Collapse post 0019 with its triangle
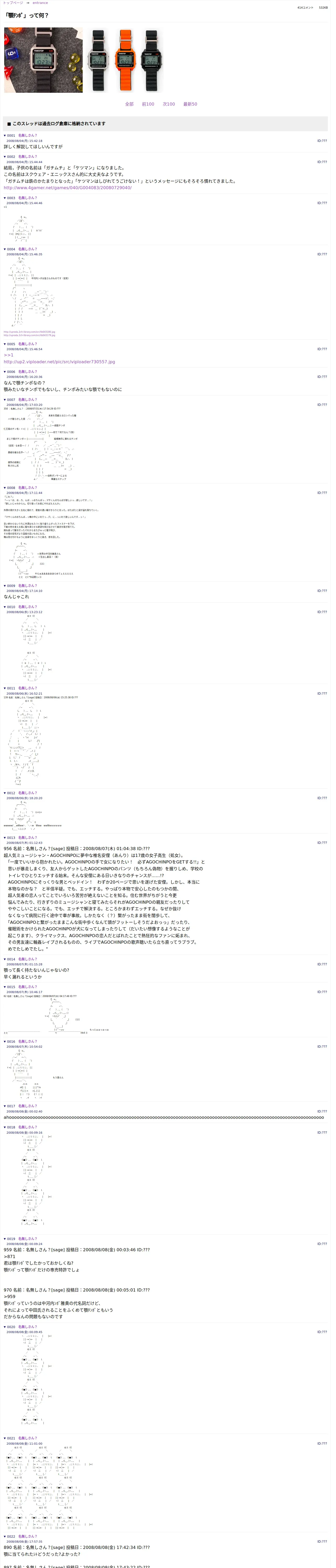The height and width of the screenshot is (1568, 336). pos(5,1239)
